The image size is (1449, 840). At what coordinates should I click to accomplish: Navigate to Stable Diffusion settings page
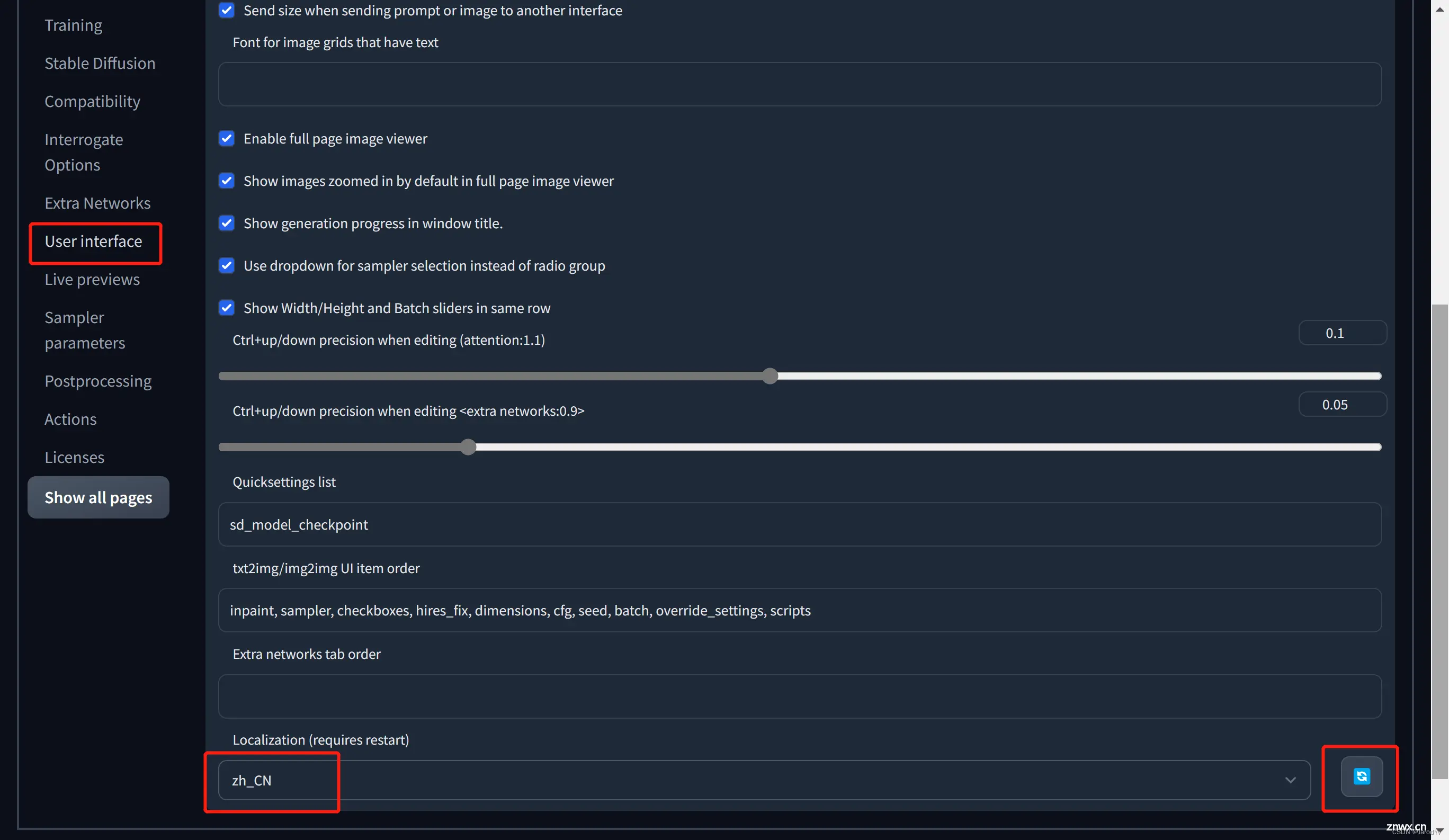(100, 62)
